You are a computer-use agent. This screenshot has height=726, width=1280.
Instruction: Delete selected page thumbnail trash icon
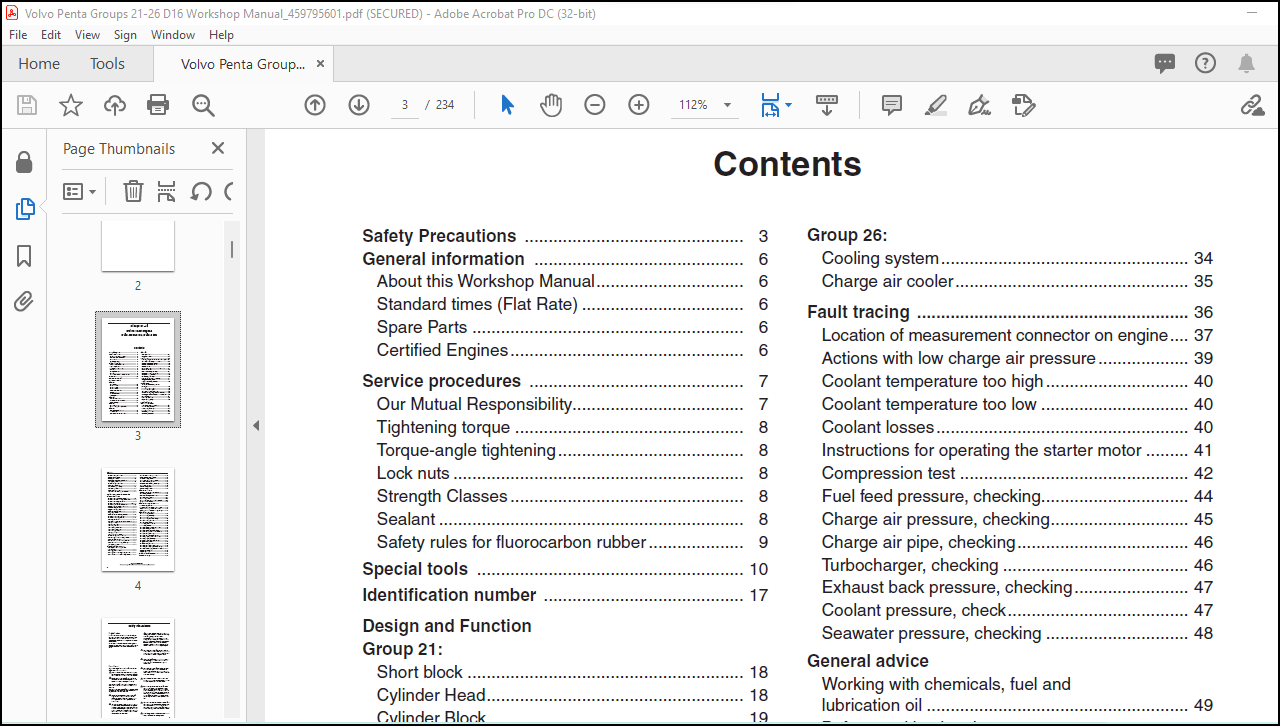[133, 191]
